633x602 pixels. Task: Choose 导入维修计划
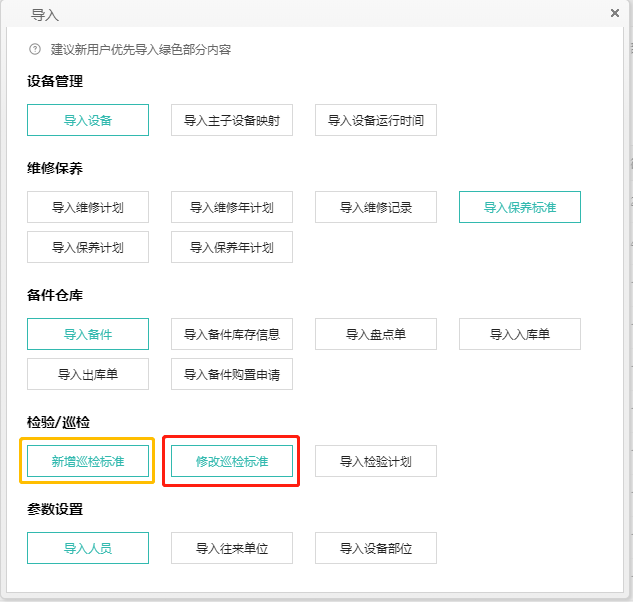tap(88, 207)
